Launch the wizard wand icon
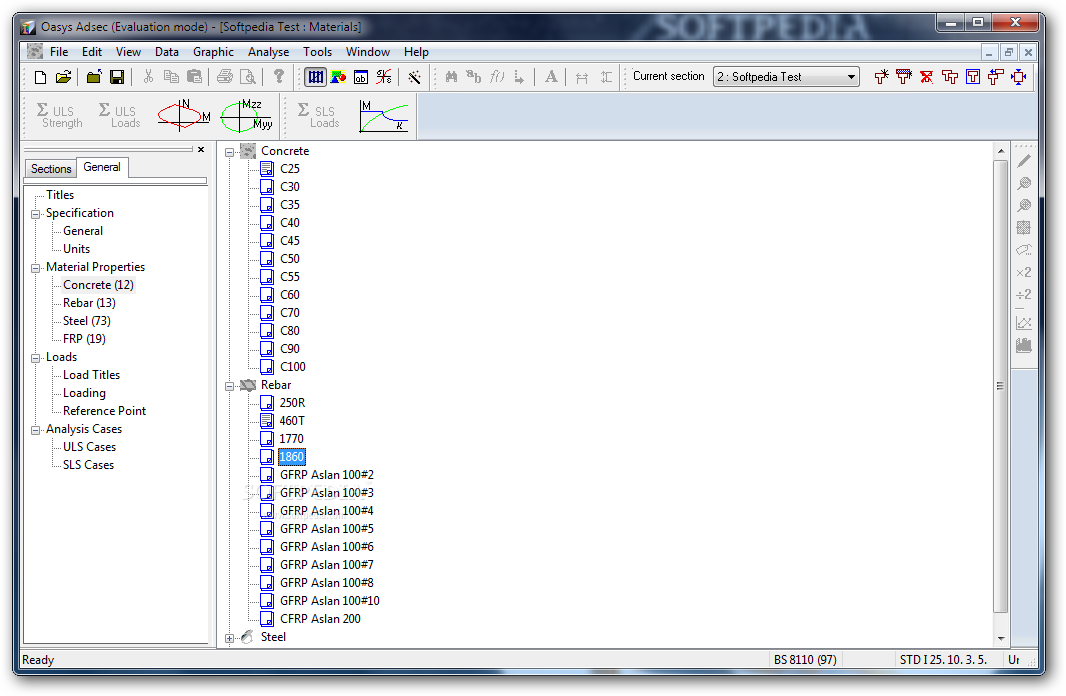Screen dimensions: 1066x696 pyautogui.click(x=414, y=77)
